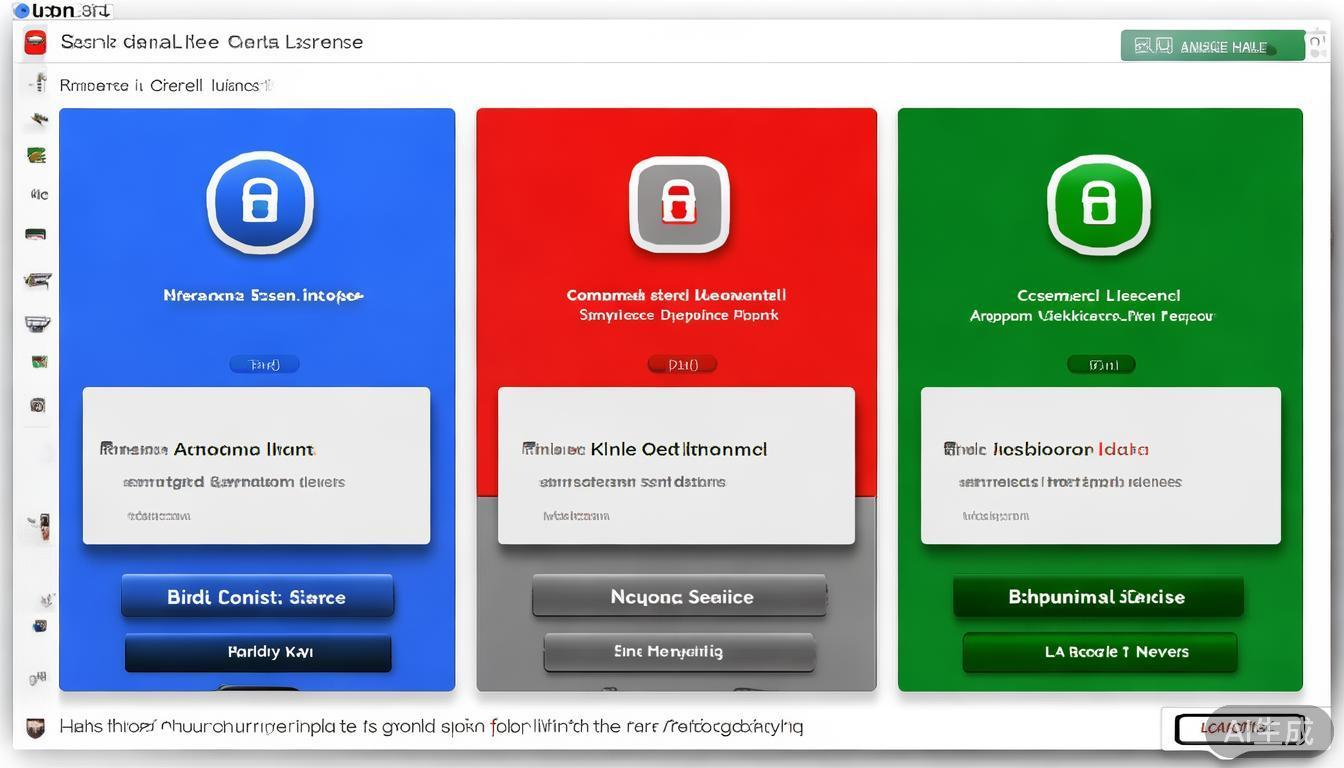
Task: Click the shield icon in bottom-left status bar
Action: [35, 728]
